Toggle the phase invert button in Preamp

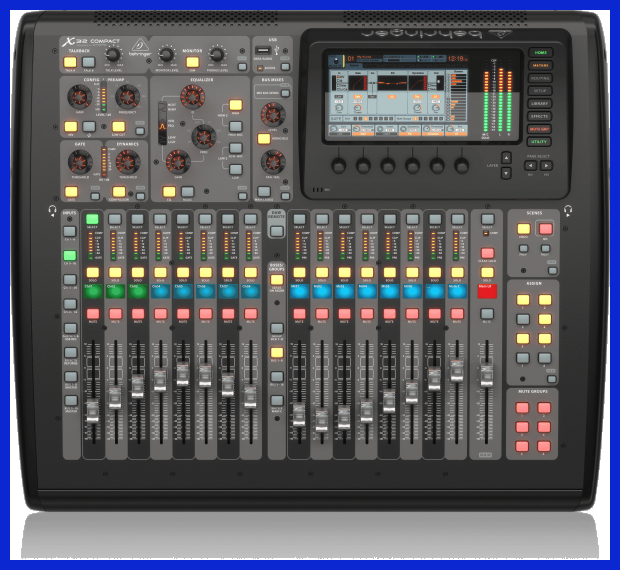[x=89, y=126]
